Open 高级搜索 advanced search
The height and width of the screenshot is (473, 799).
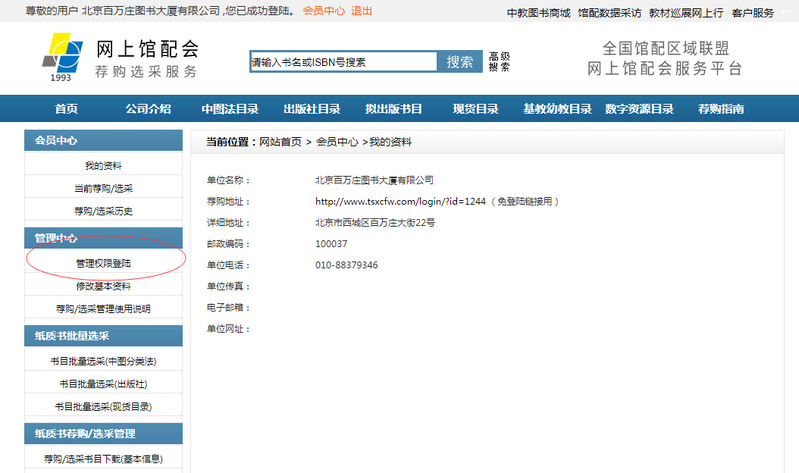tap(499, 62)
